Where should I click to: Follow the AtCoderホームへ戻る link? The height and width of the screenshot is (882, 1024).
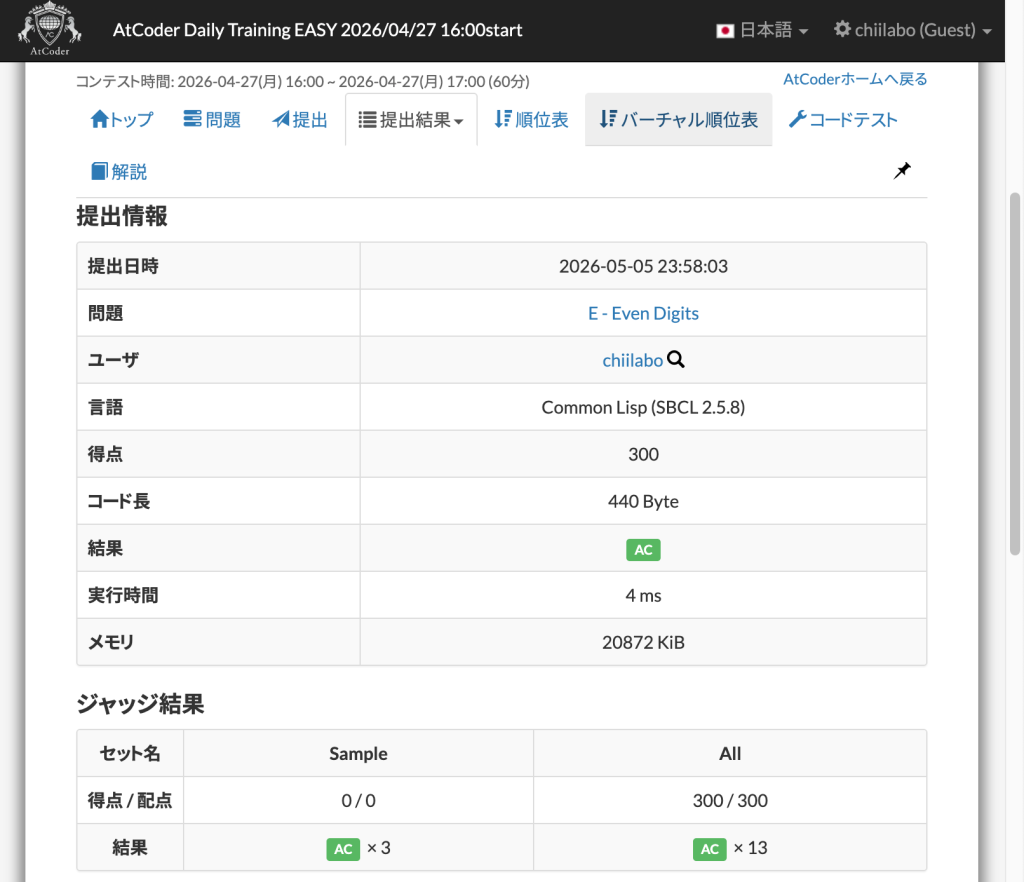click(855, 79)
